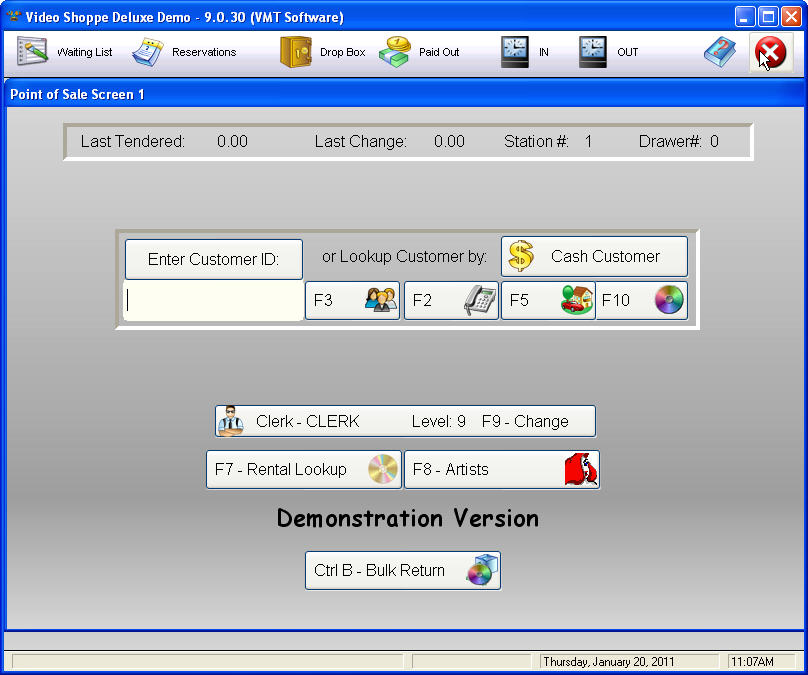Lookup customer by name with F3
The height and width of the screenshot is (675, 808).
[352, 300]
